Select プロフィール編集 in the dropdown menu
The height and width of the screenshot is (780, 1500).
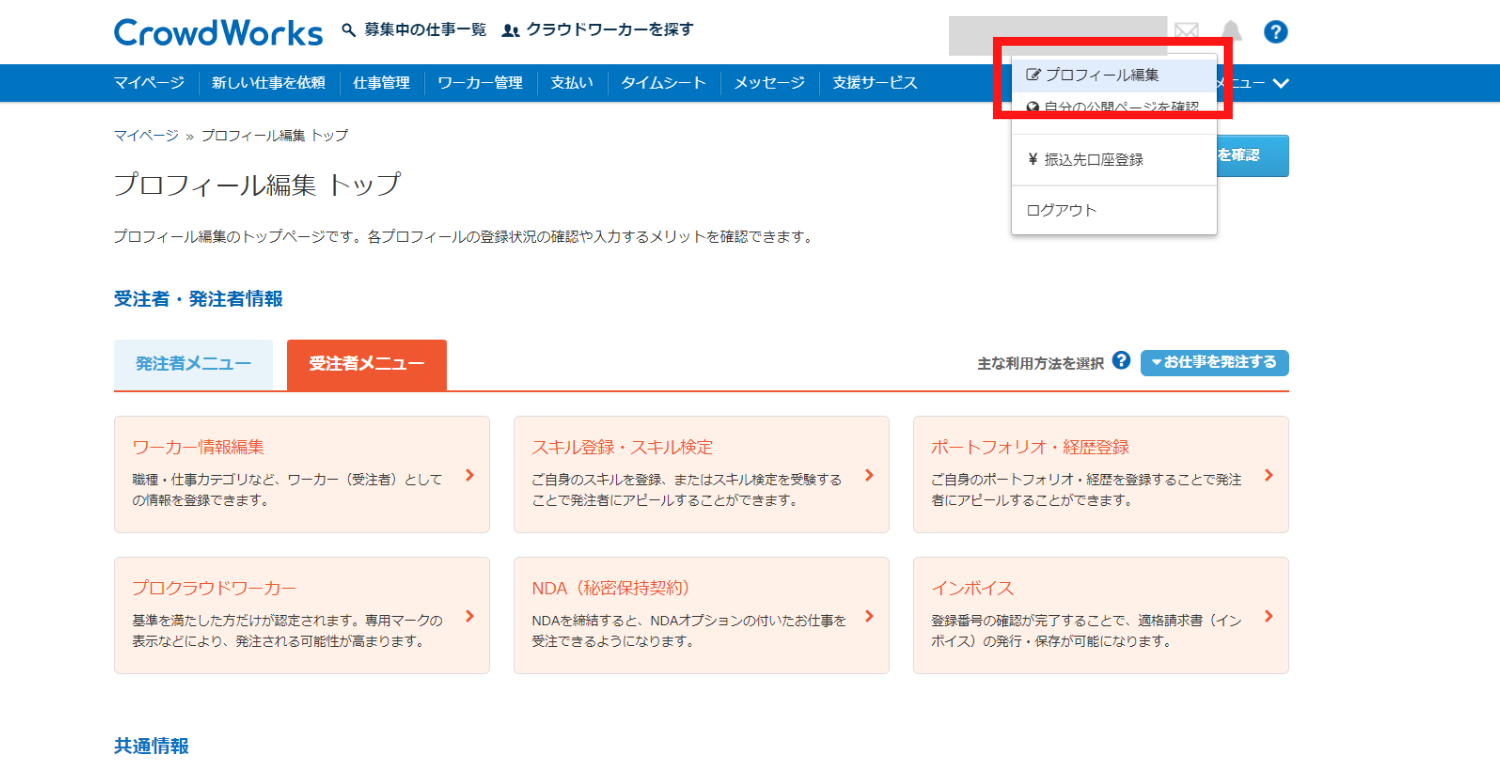[1102, 75]
